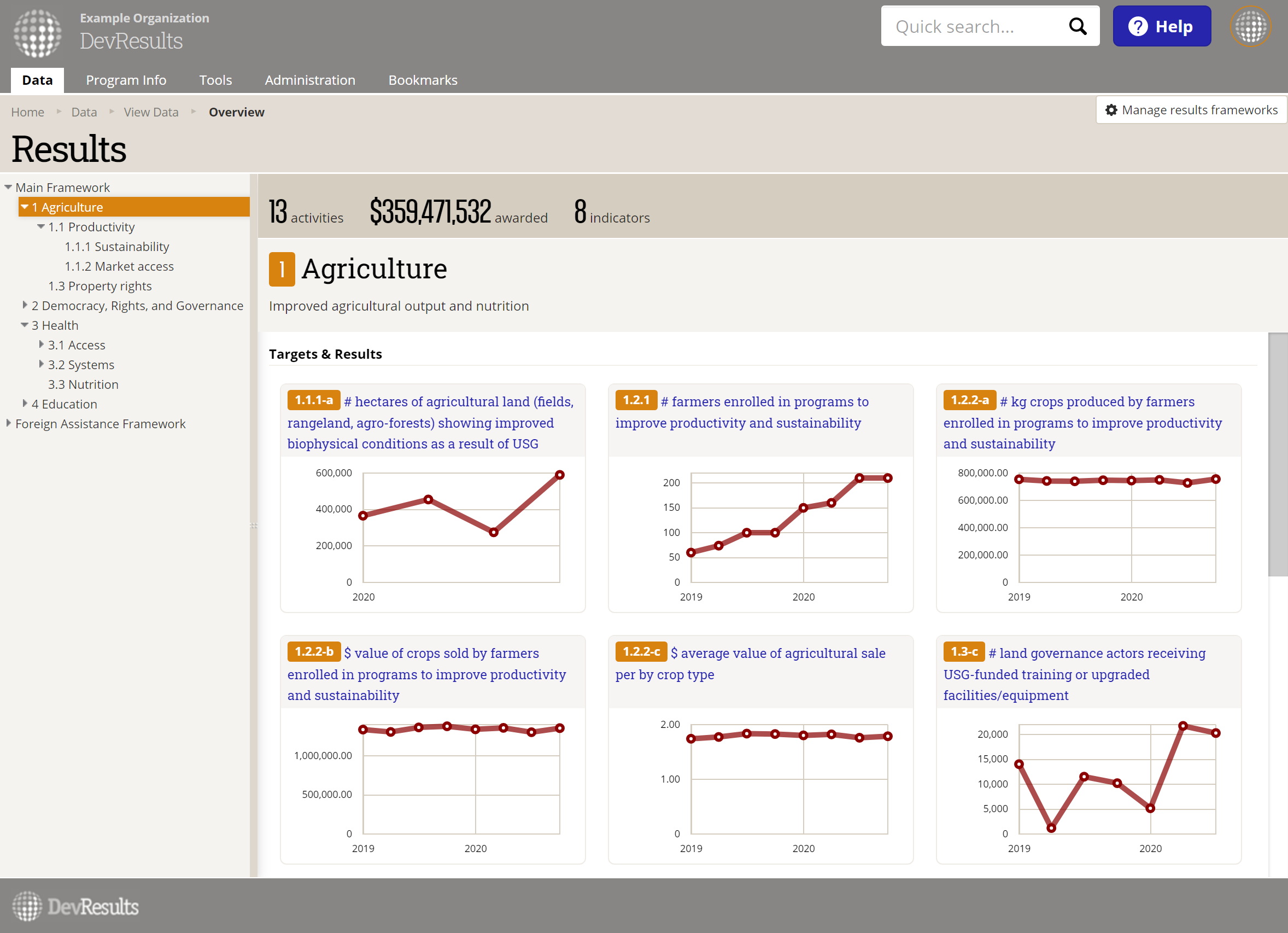
Task: Click the 1.3-c indicator badge
Action: pyautogui.click(x=964, y=652)
